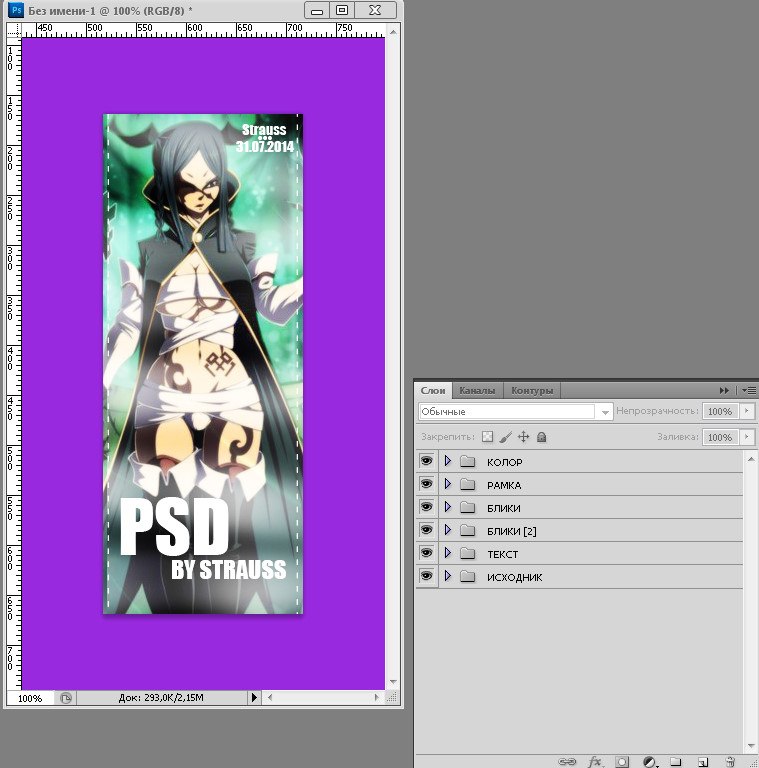Open the Непрозрачность opacity slider arrow
759x768 pixels.
point(747,411)
